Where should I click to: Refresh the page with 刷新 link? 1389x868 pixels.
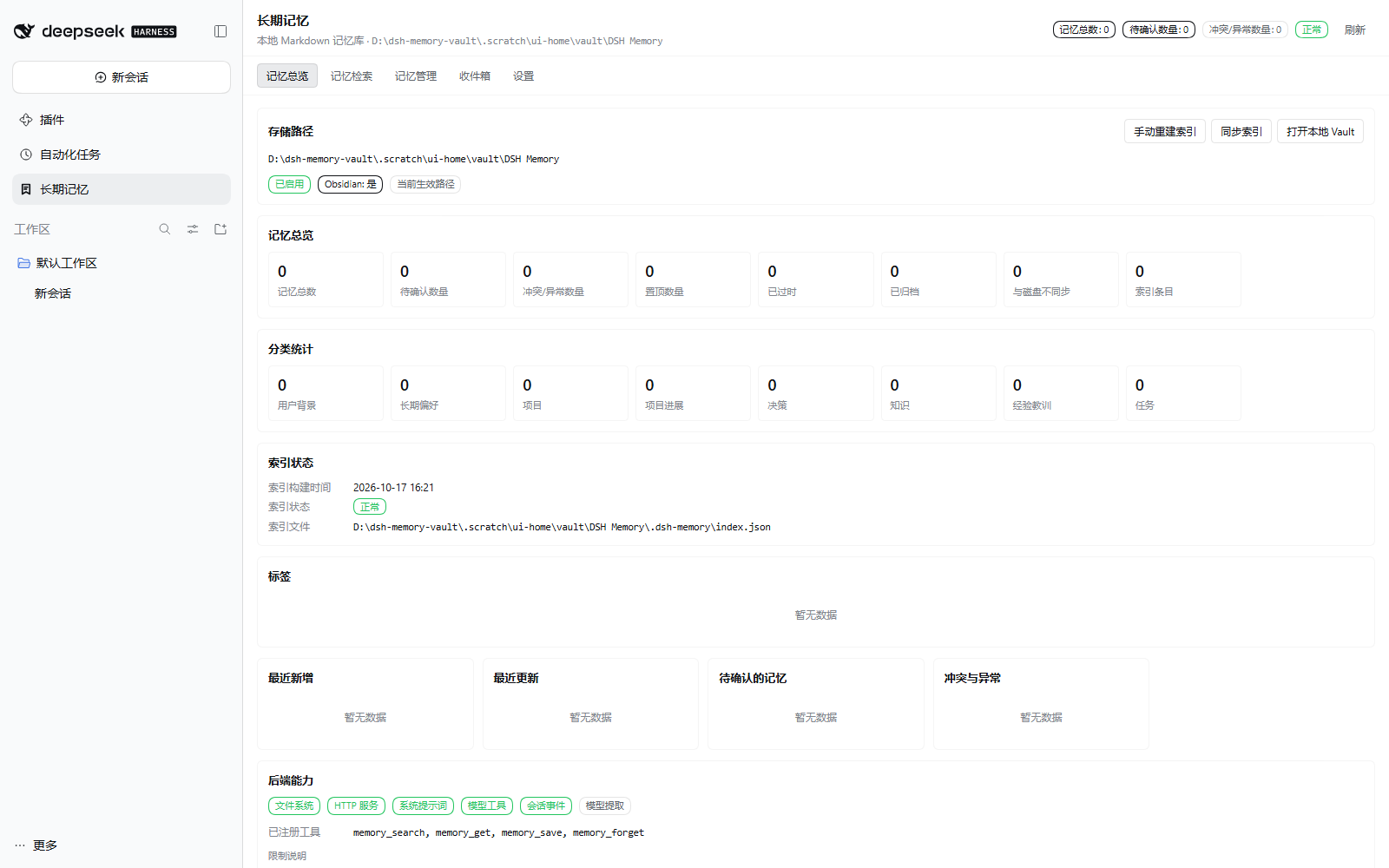click(x=1355, y=30)
